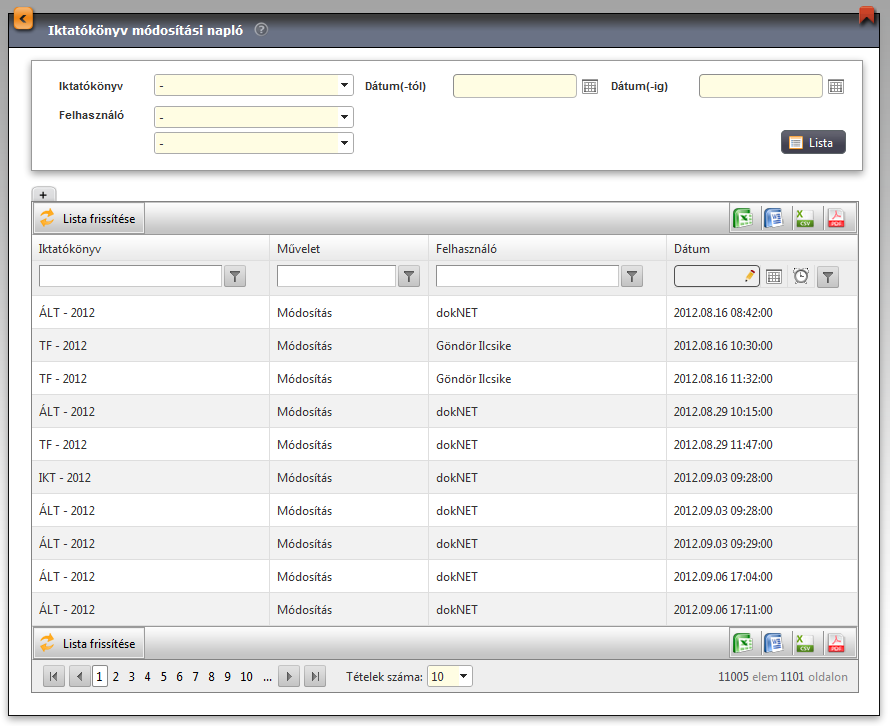Go to page 4

tap(148, 677)
